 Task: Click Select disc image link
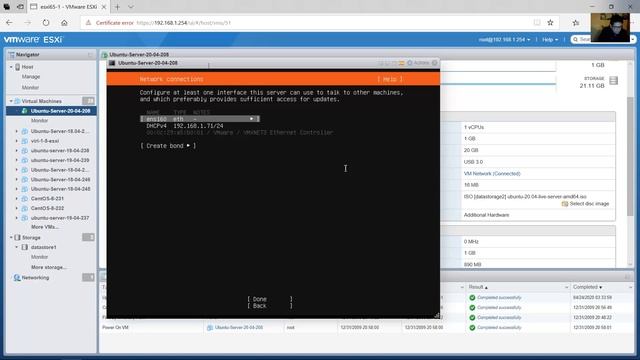click(x=589, y=204)
